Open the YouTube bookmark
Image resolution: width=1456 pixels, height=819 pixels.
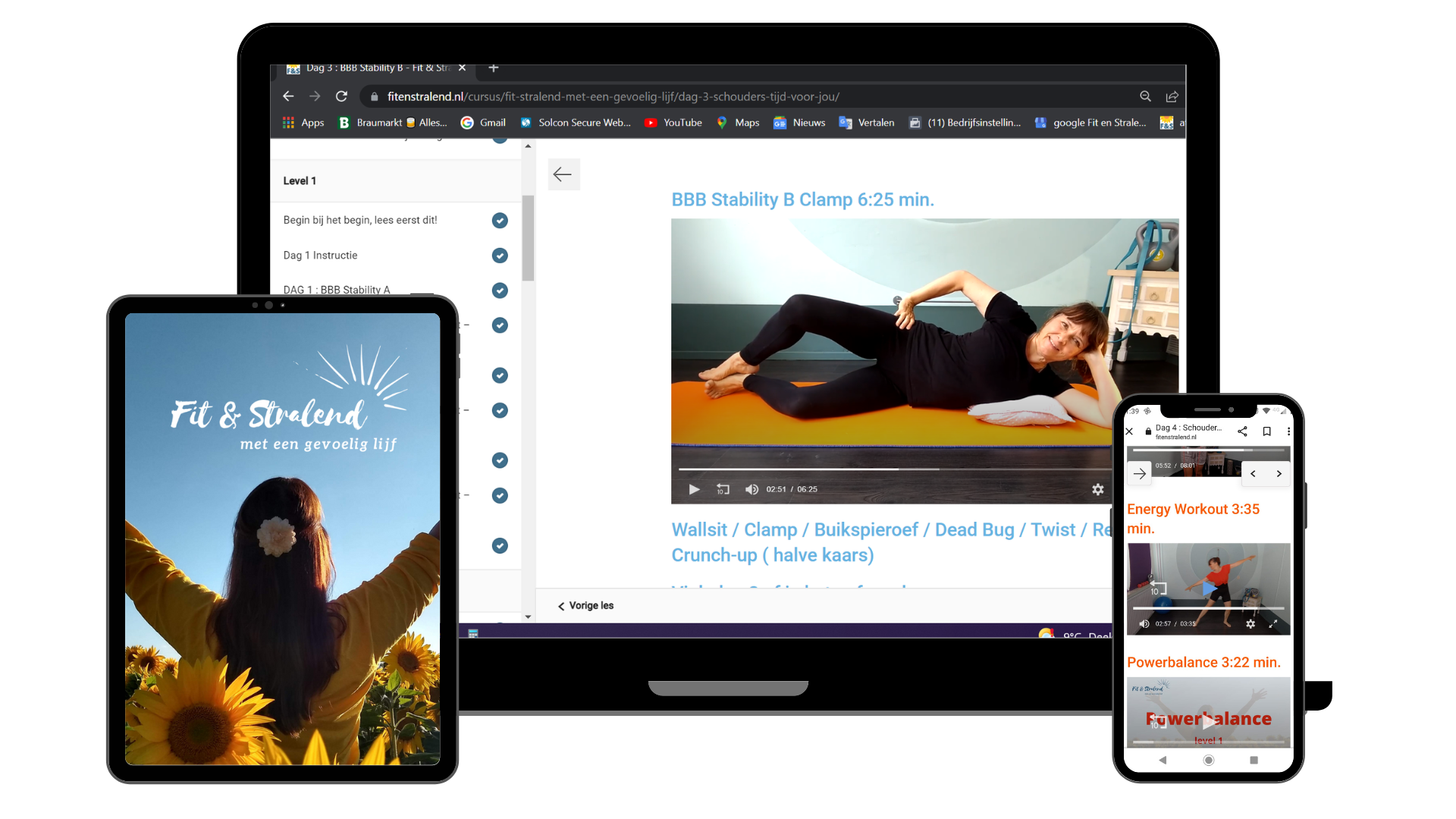(x=673, y=122)
